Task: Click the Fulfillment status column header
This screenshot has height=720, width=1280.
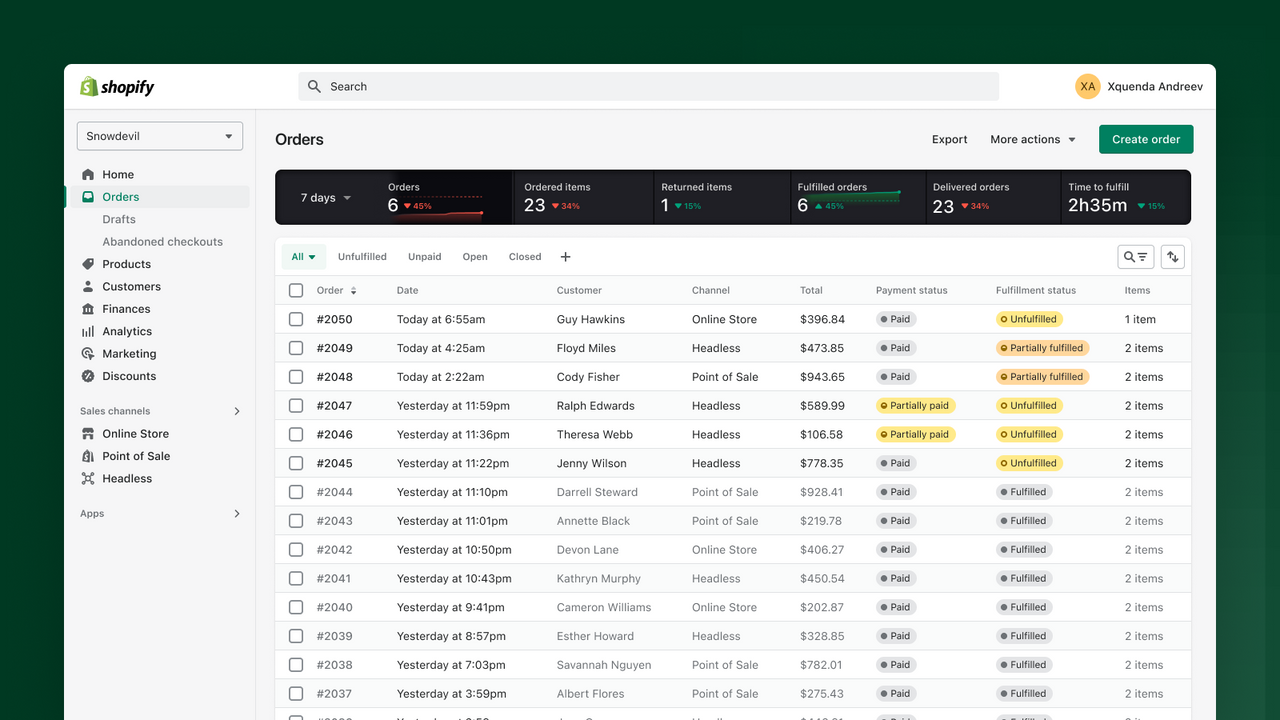Action: pyautogui.click(x=1036, y=291)
